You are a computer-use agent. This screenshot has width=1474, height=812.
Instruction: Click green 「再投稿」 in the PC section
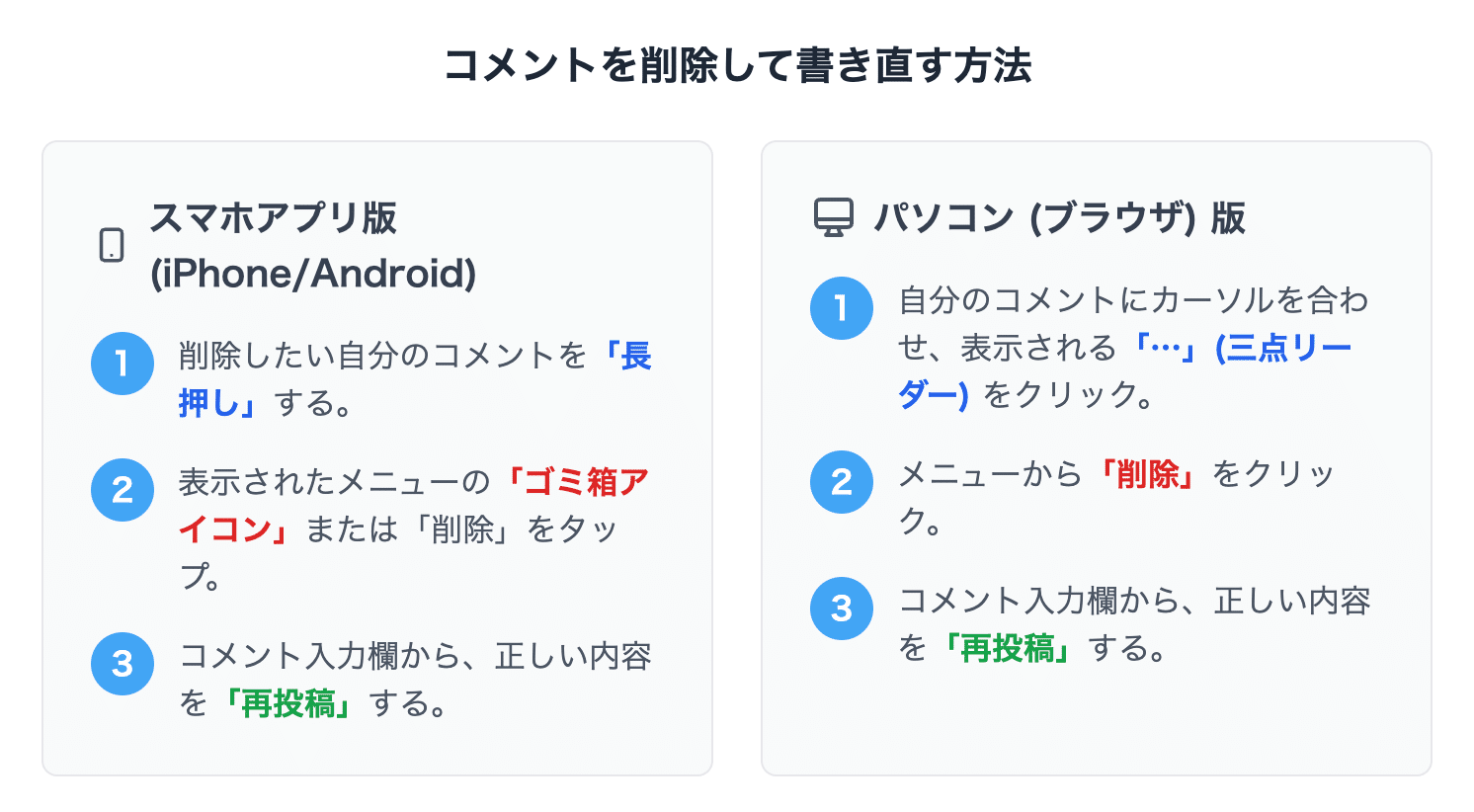tap(1006, 648)
